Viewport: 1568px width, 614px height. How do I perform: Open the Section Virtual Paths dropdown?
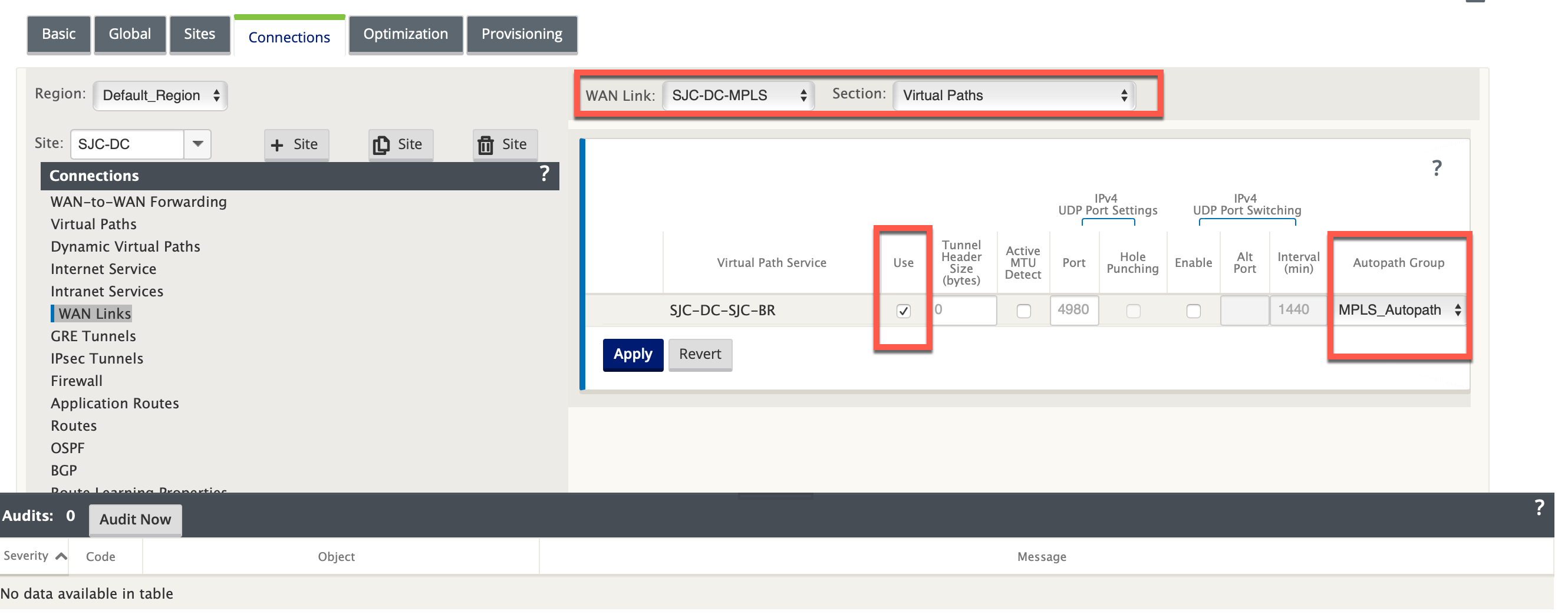[x=1013, y=95]
